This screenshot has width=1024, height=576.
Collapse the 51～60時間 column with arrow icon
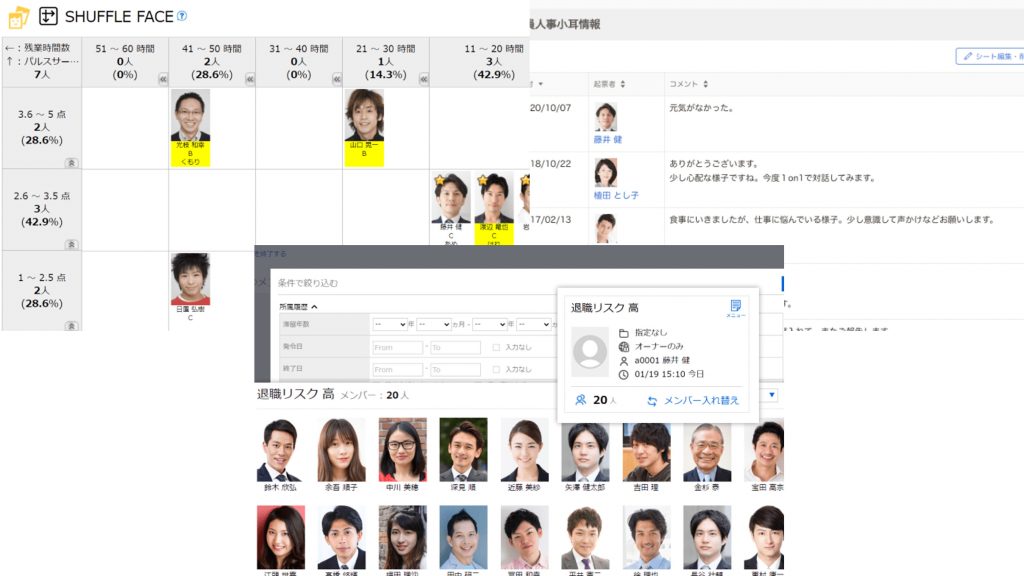[x=162, y=78]
